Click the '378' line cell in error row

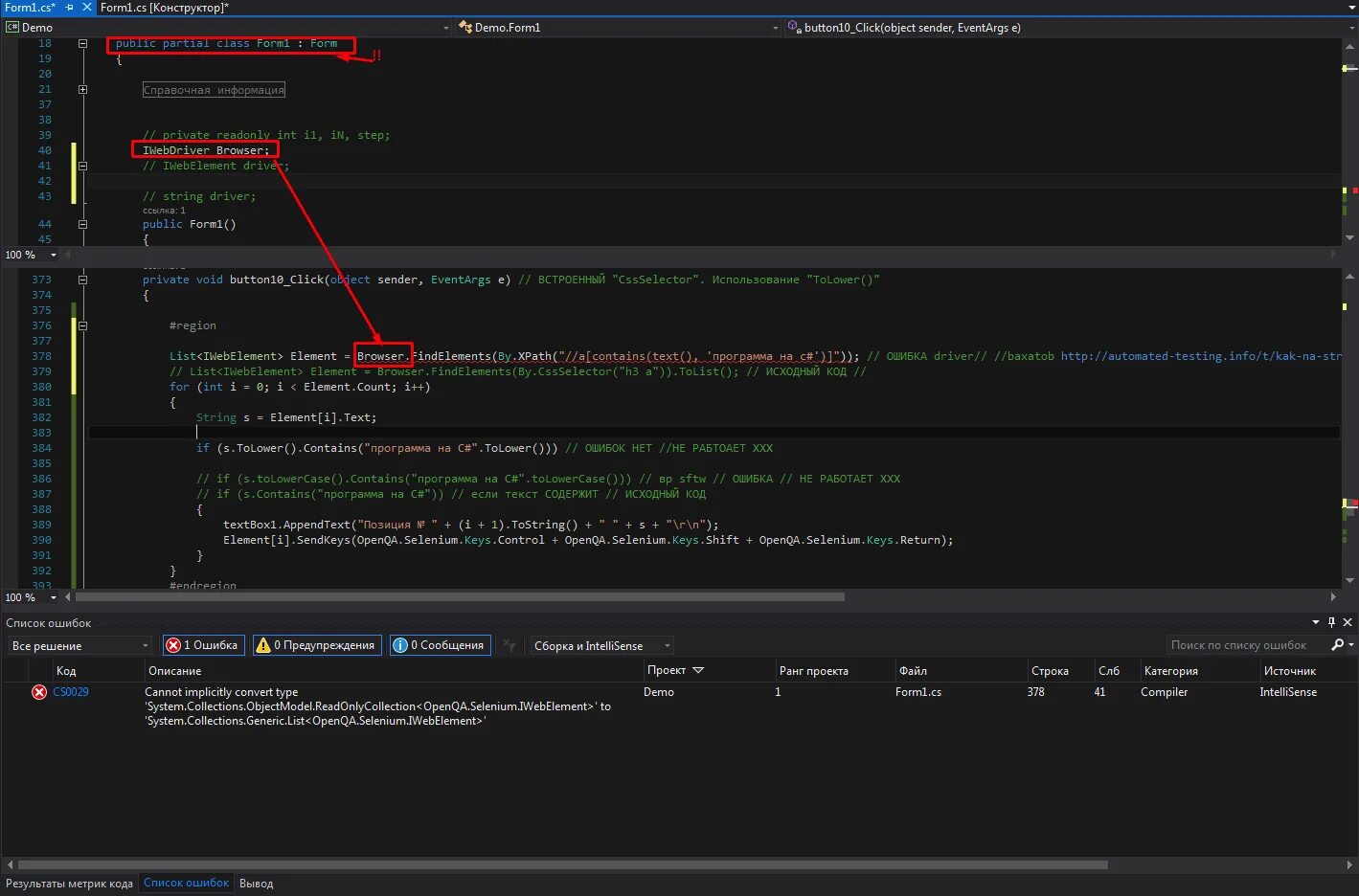[1036, 692]
